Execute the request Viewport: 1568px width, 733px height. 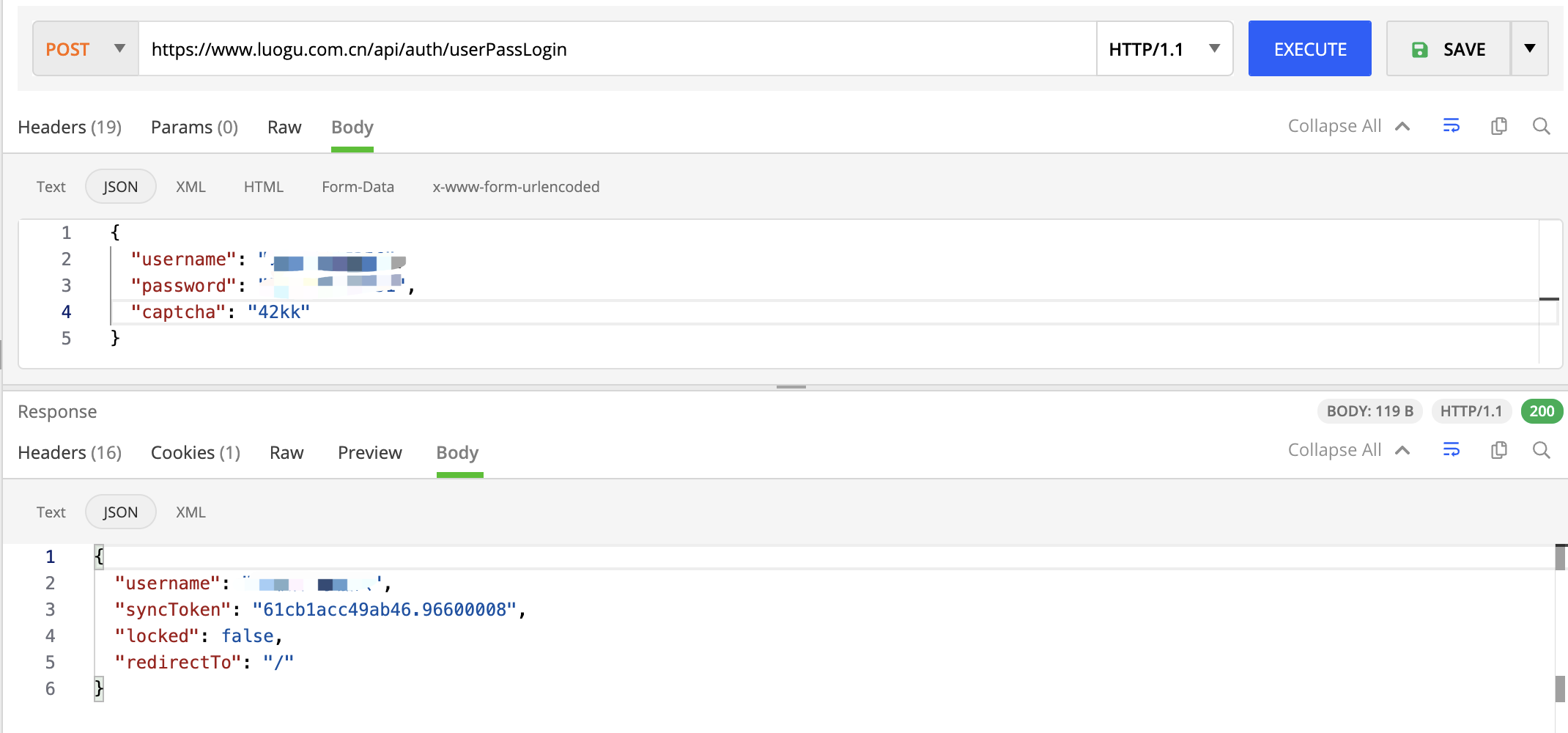(x=1310, y=49)
